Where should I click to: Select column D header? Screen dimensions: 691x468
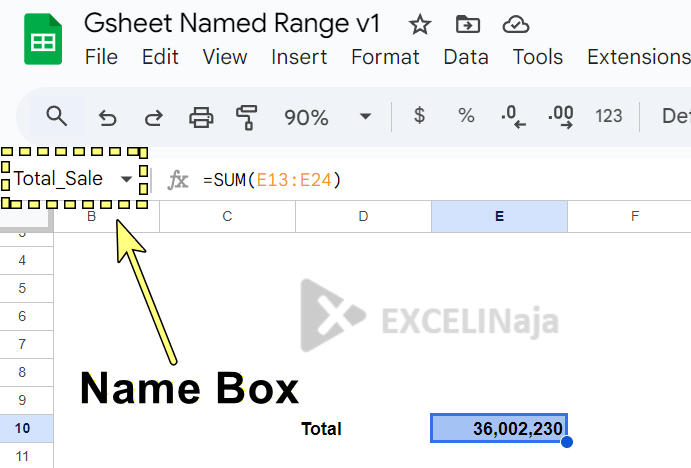(363, 216)
